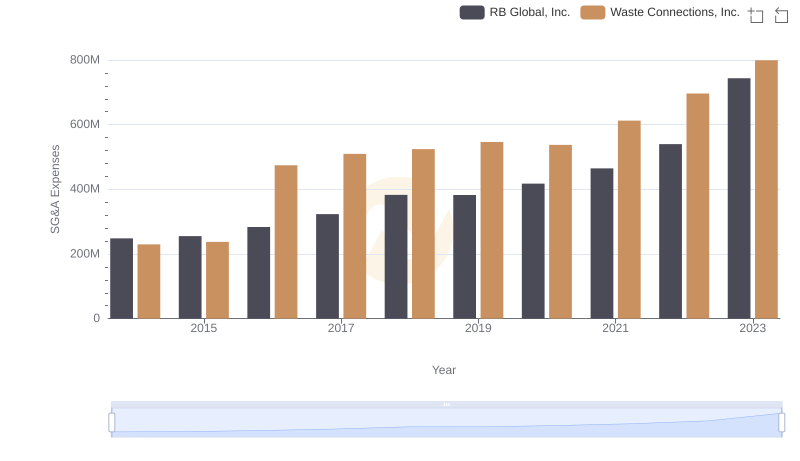
Task: Click the Year axis title
Action: tap(444, 370)
